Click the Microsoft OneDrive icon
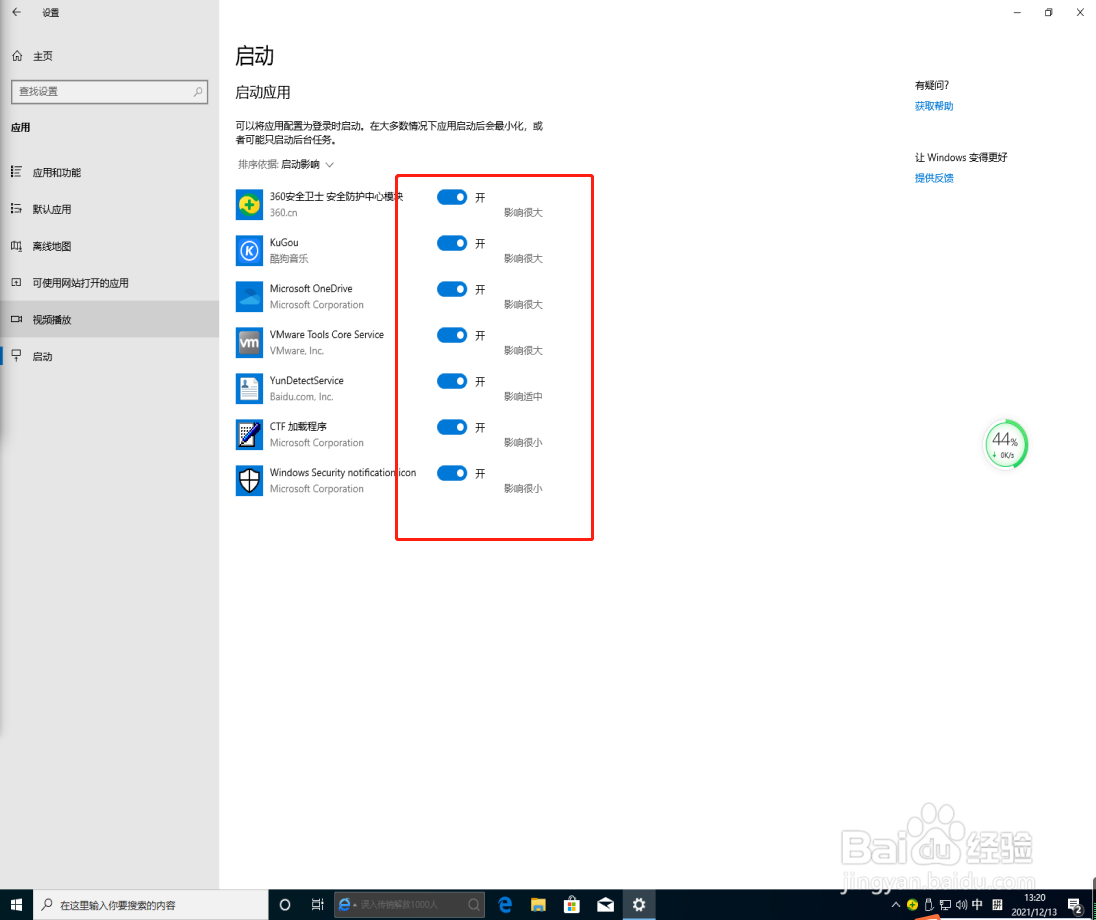Screen dimensions: 1096x920 (249, 296)
